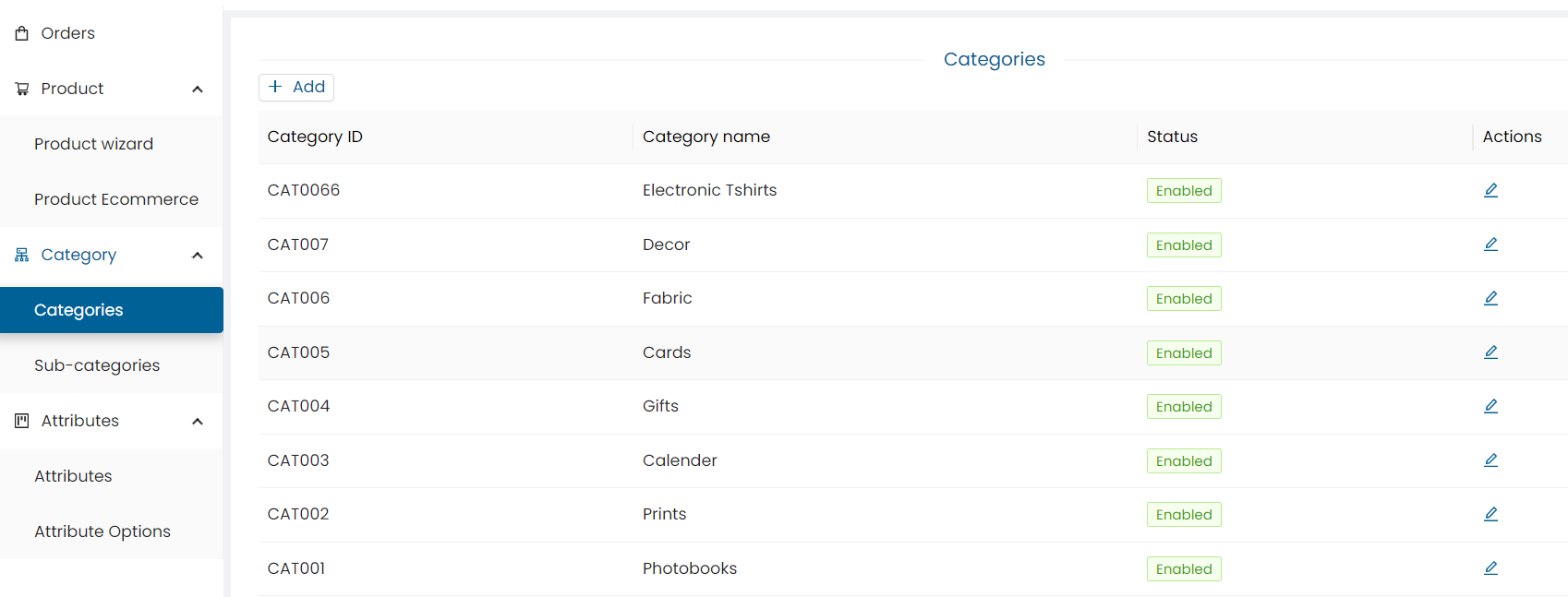Click the Category hierarchy icon
The image size is (1568, 597).
(x=22, y=255)
